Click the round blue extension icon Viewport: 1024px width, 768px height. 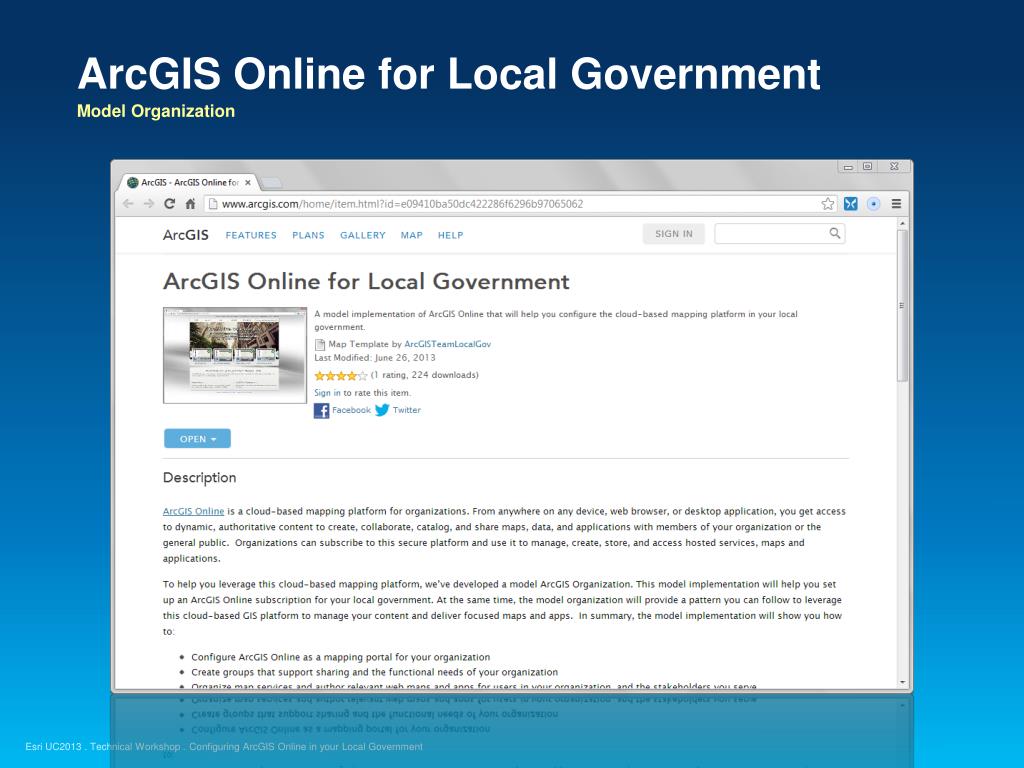tap(873, 204)
